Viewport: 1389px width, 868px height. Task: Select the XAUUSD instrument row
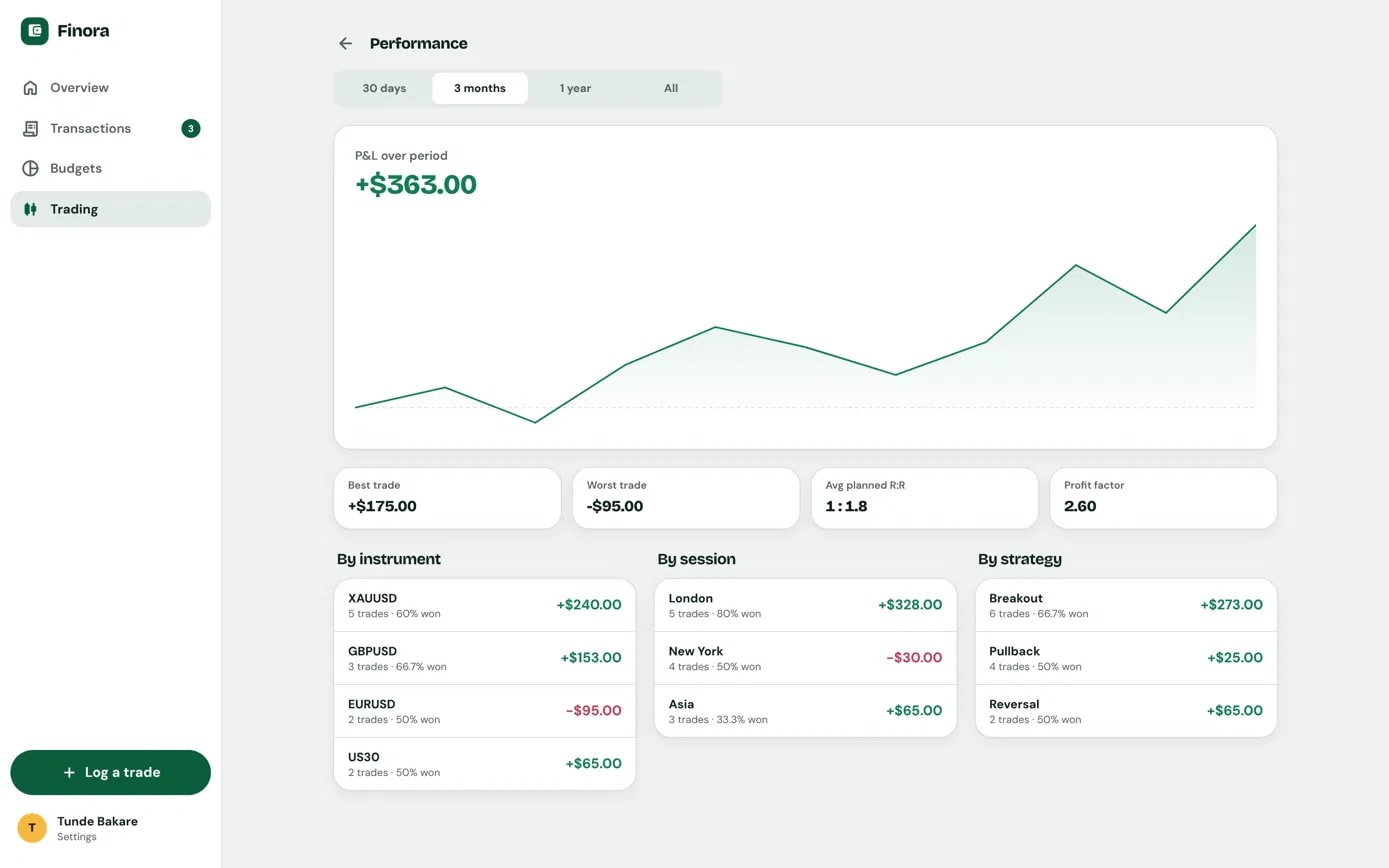(x=485, y=605)
